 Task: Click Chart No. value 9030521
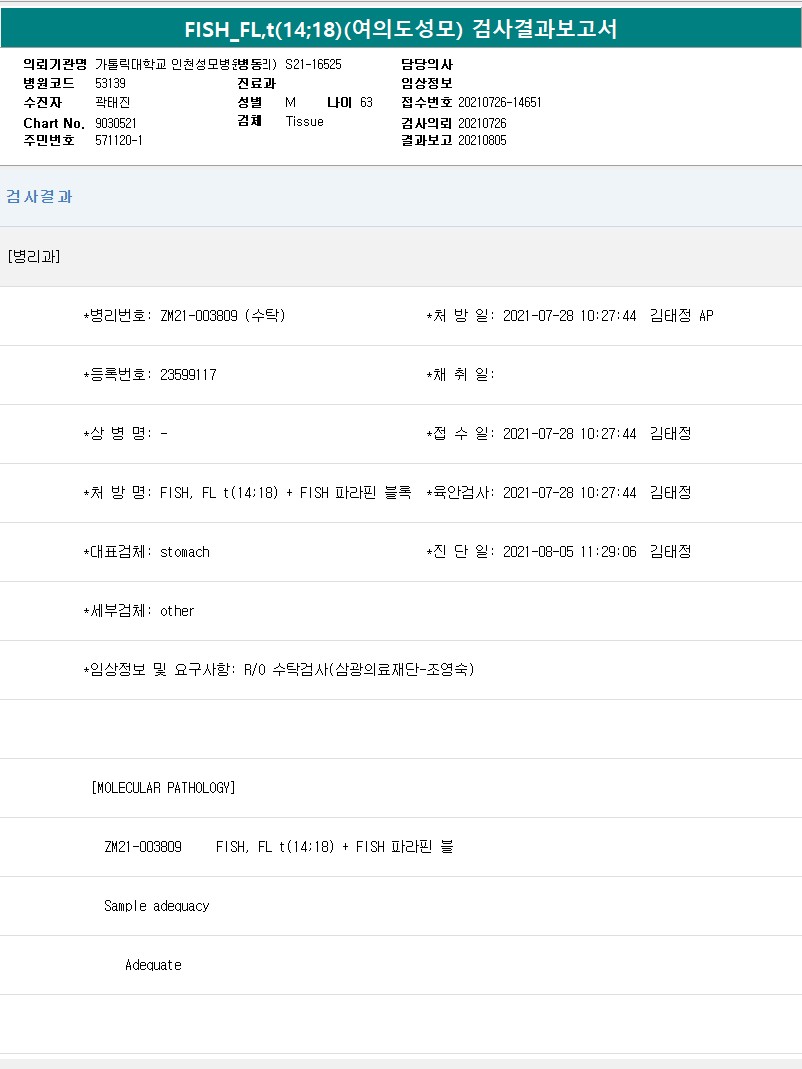116,123
